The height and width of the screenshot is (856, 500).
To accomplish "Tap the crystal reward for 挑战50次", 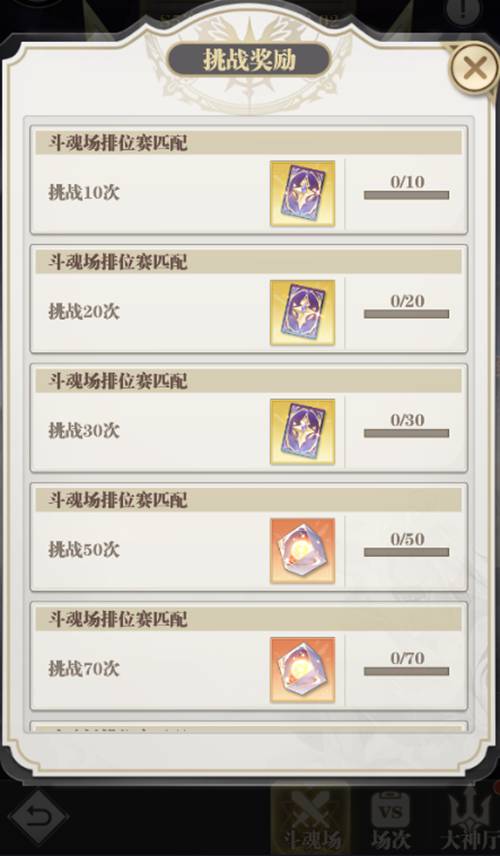I will click(302, 550).
